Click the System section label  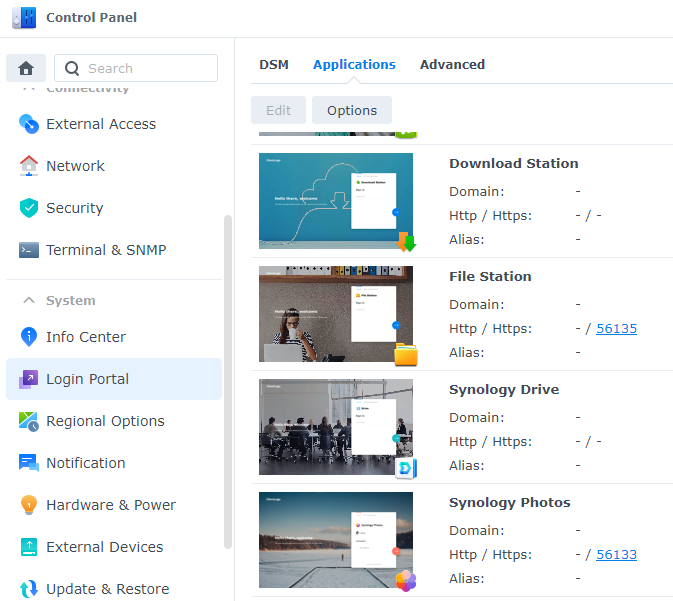point(71,300)
